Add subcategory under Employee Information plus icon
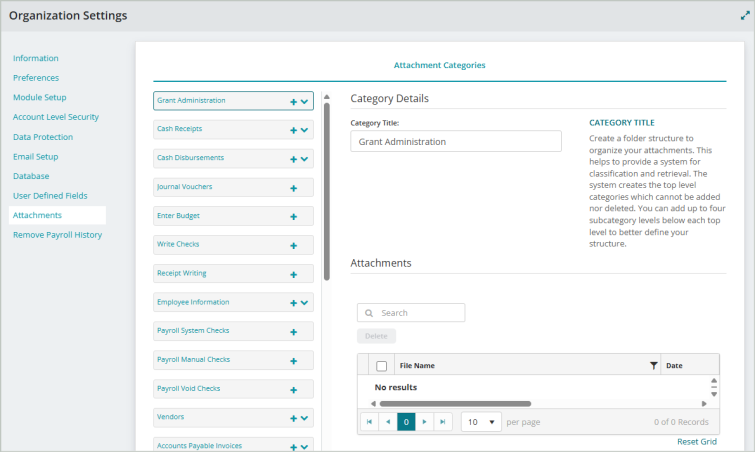The width and height of the screenshot is (755, 452). (x=293, y=303)
